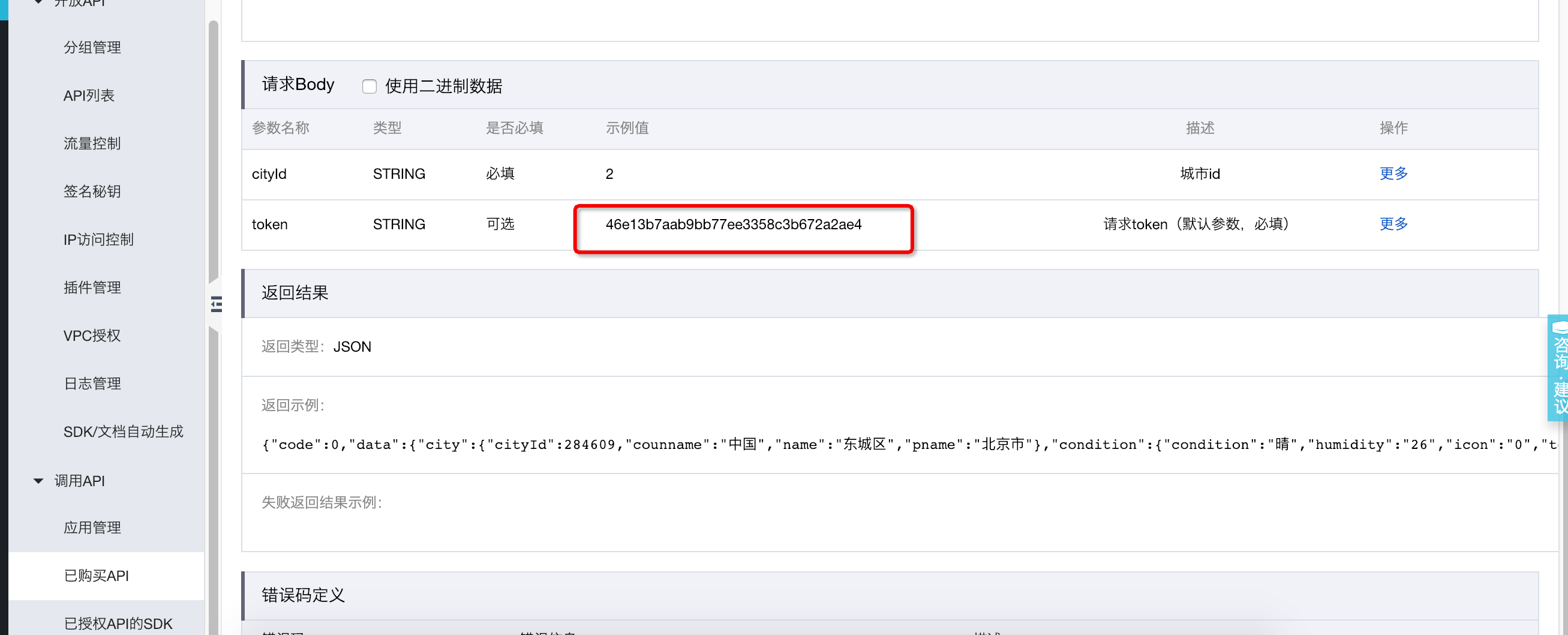
Task: Open 已授权API的SDK page
Action: (118, 624)
